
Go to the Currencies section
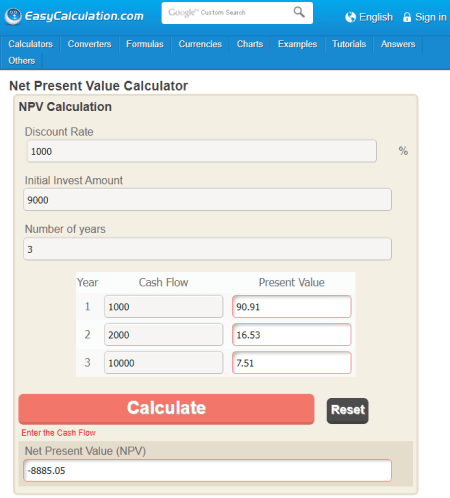tap(200, 44)
